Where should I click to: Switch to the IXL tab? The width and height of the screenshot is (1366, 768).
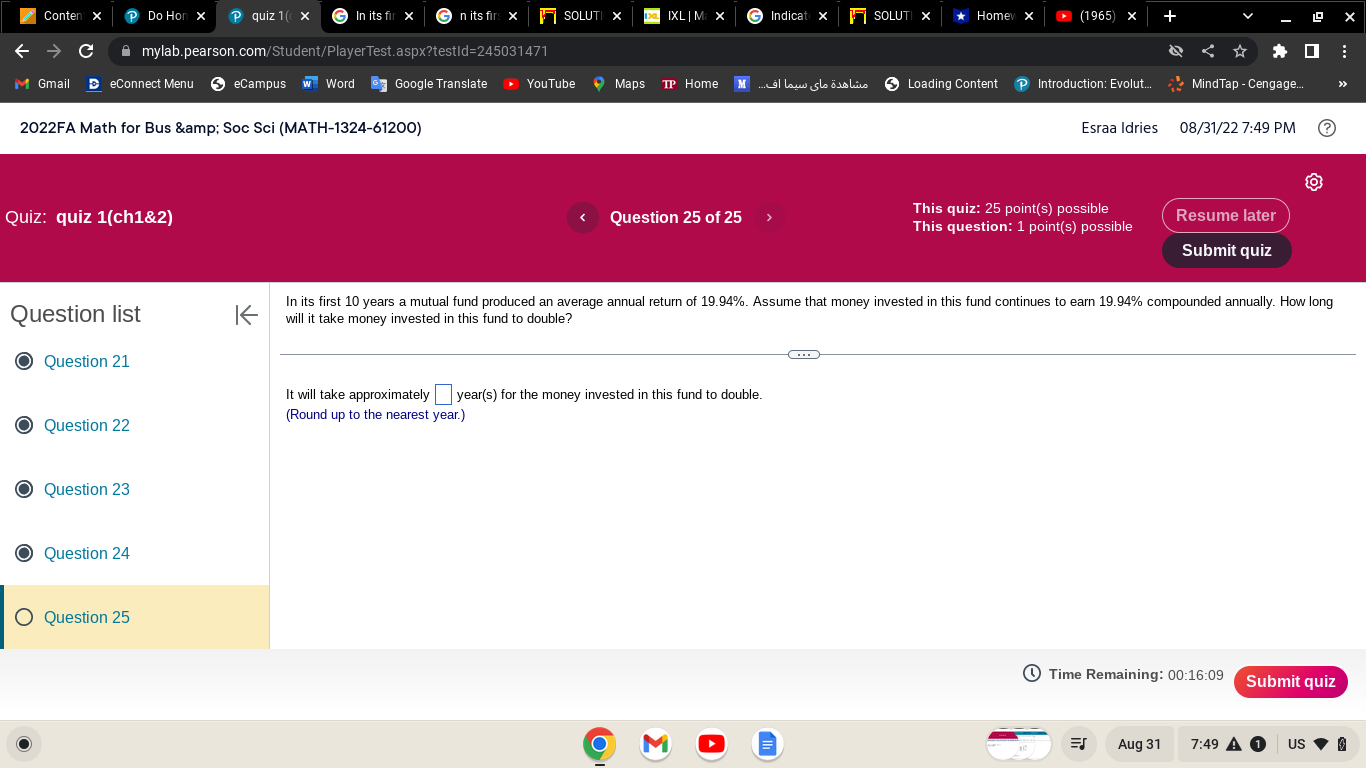pyautogui.click(x=683, y=16)
